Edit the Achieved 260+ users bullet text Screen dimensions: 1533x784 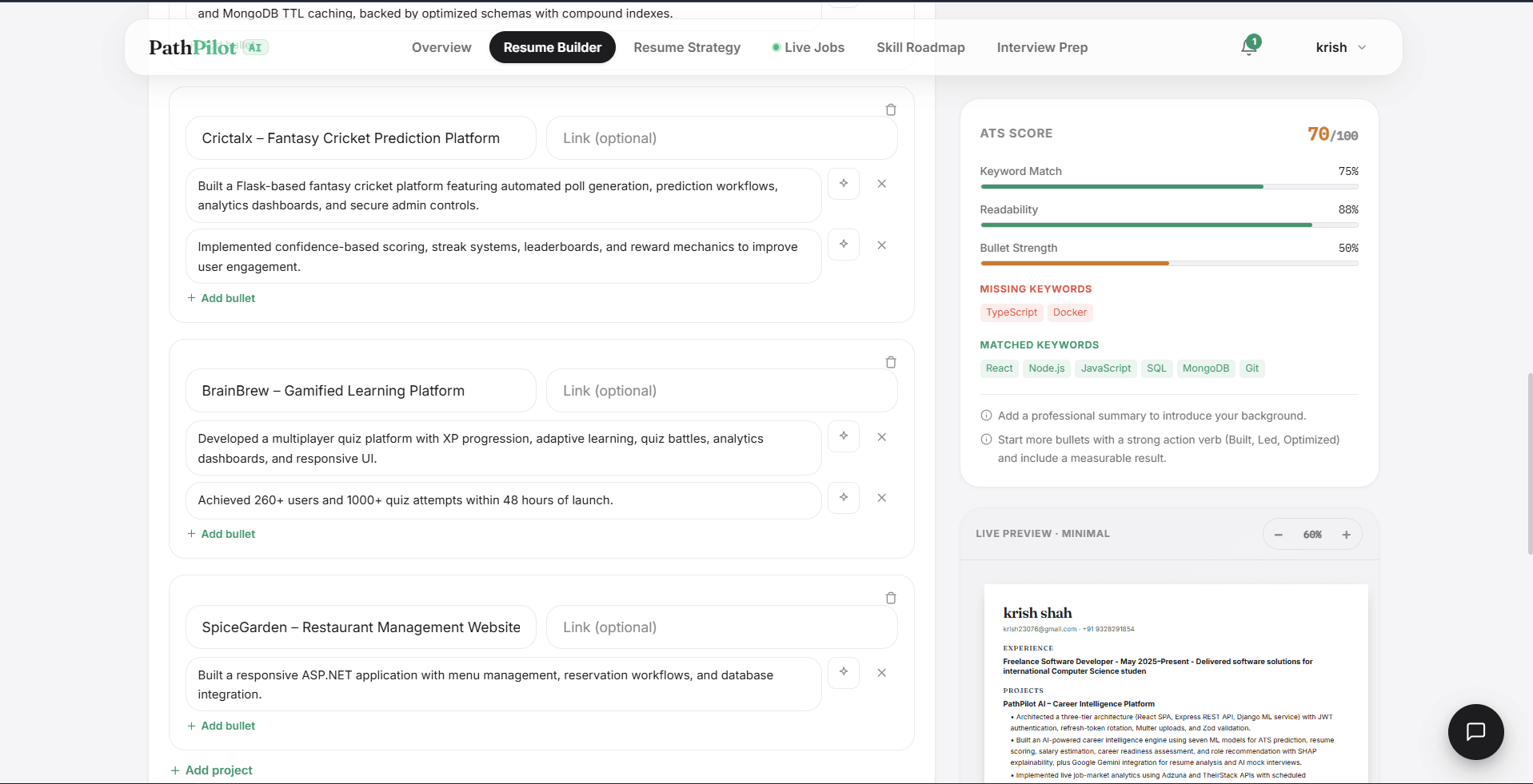(504, 500)
